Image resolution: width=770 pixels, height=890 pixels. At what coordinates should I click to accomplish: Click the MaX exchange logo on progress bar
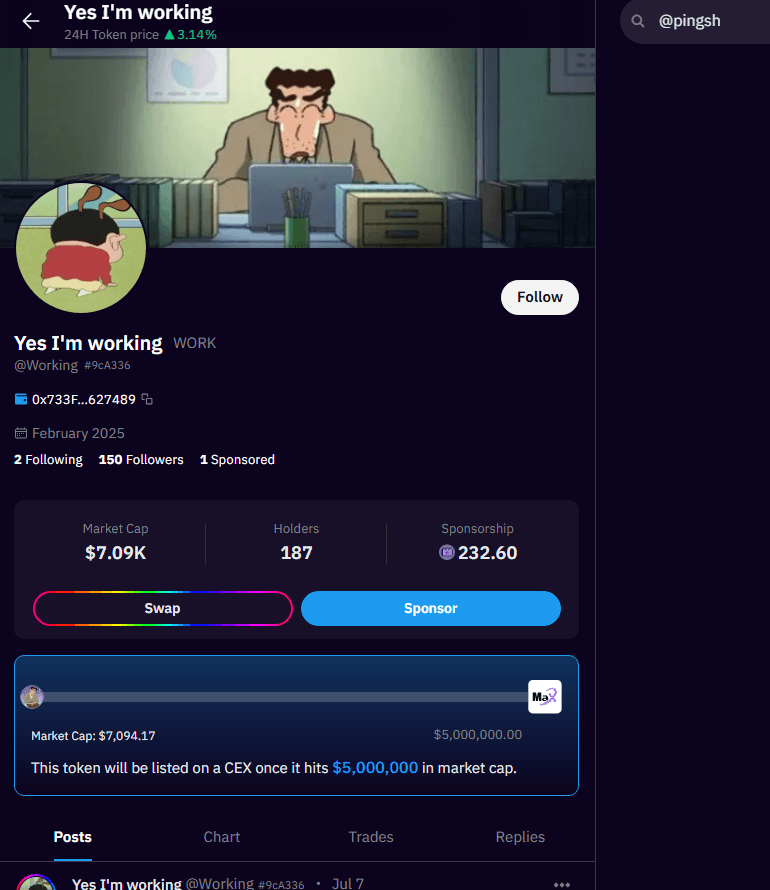pyautogui.click(x=545, y=696)
